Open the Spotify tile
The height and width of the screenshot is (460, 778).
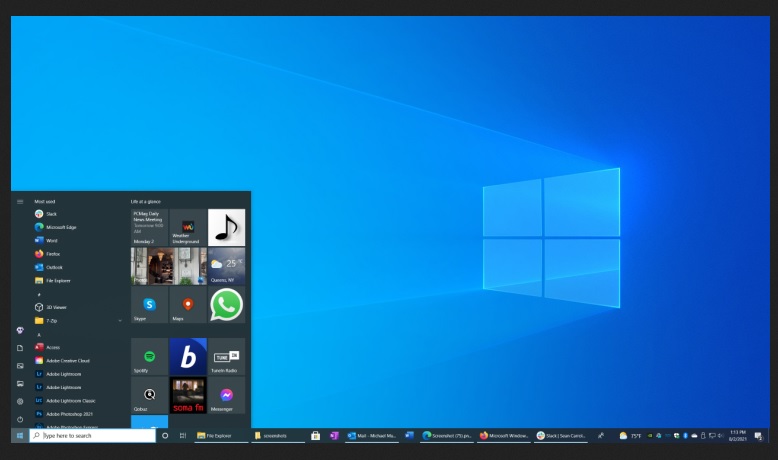click(x=149, y=357)
